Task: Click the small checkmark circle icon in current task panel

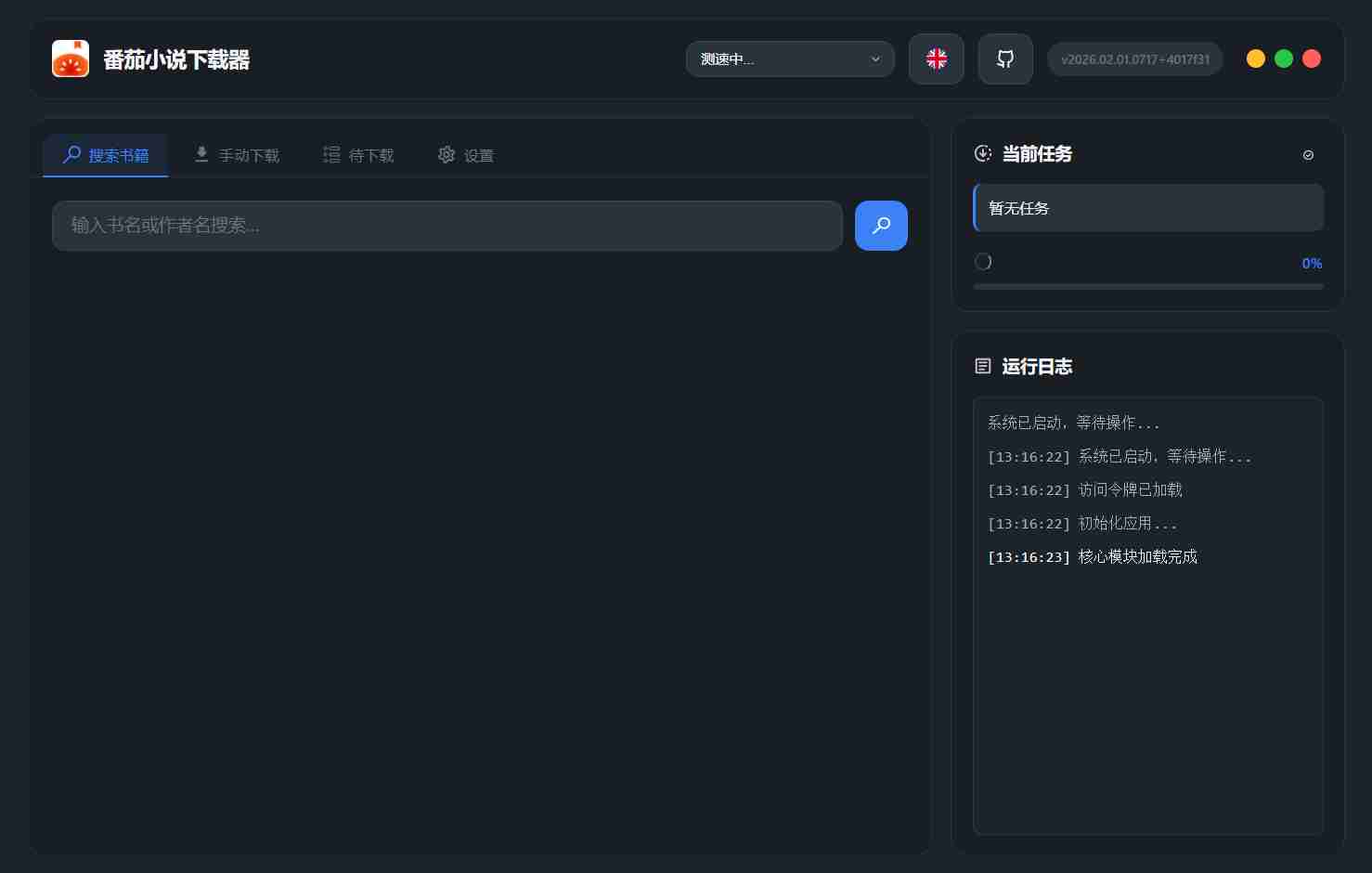Action: click(x=1308, y=155)
